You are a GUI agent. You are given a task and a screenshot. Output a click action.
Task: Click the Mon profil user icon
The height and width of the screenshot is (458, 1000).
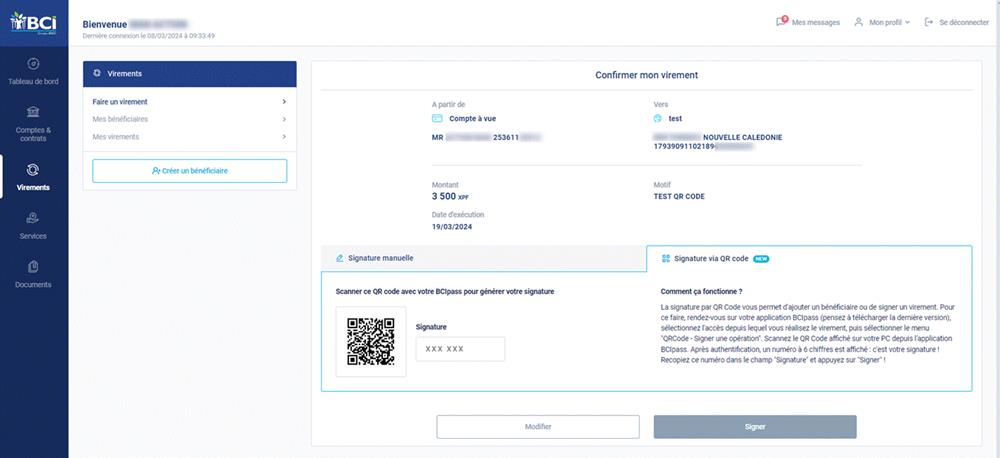pos(858,22)
